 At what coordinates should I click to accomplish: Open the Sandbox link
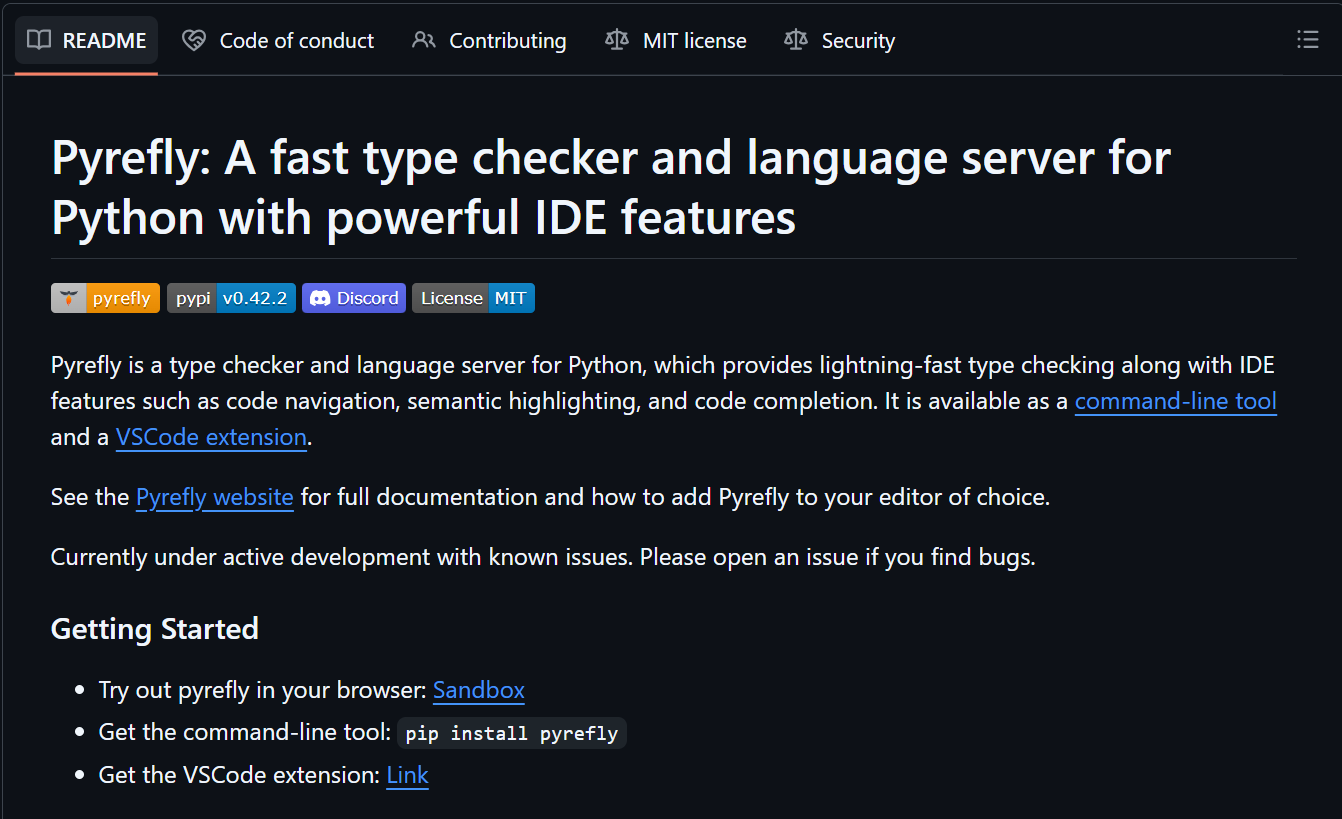click(x=479, y=690)
